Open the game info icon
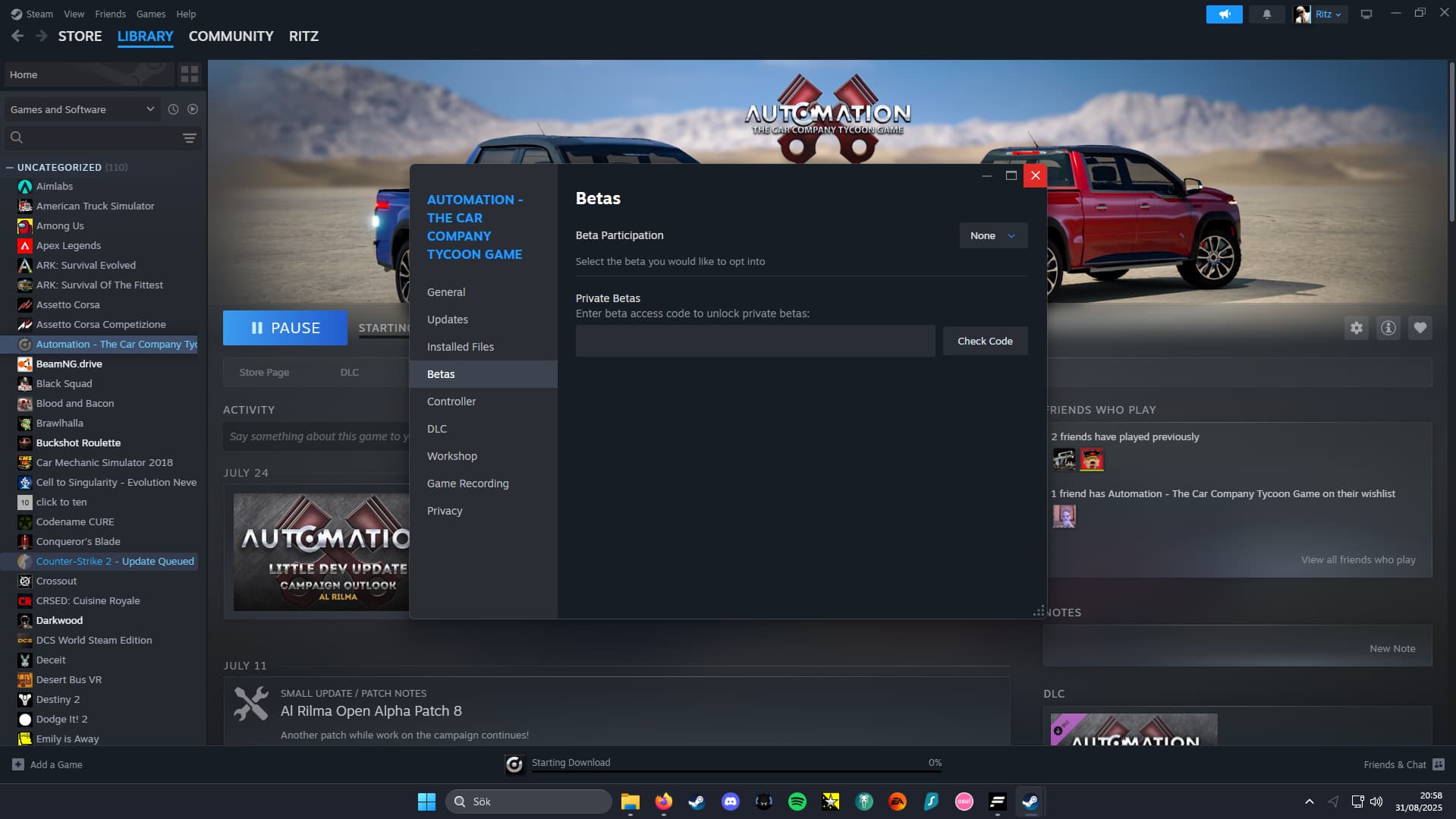Viewport: 1456px width, 819px height. [x=1388, y=328]
